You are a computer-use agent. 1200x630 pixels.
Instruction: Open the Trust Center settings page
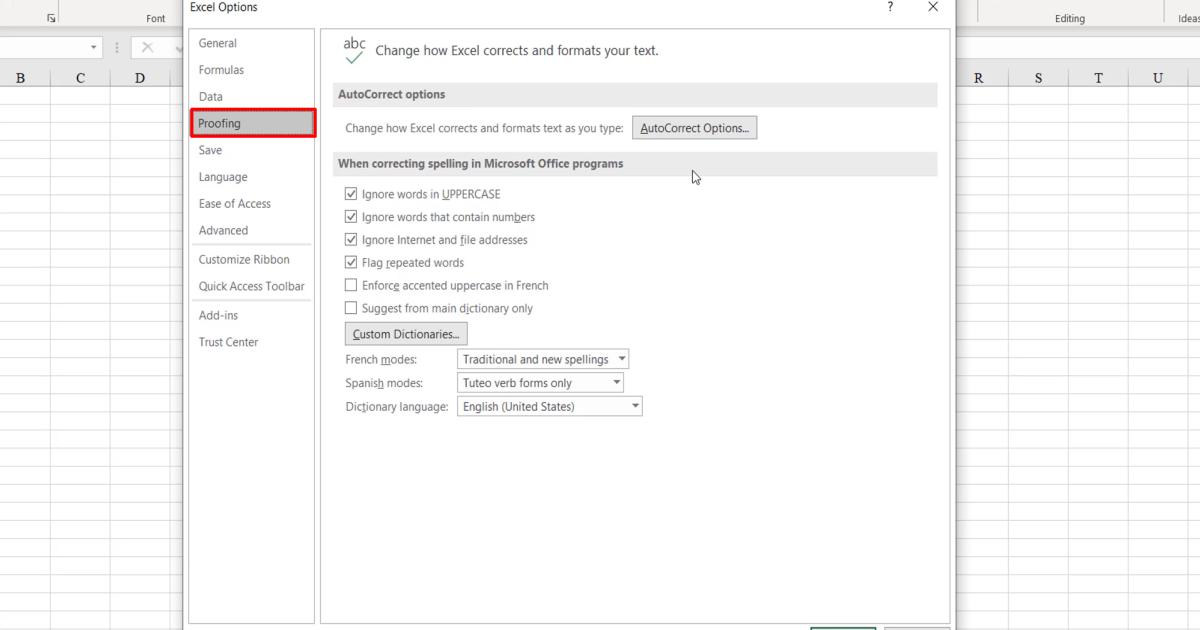point(228,342)
